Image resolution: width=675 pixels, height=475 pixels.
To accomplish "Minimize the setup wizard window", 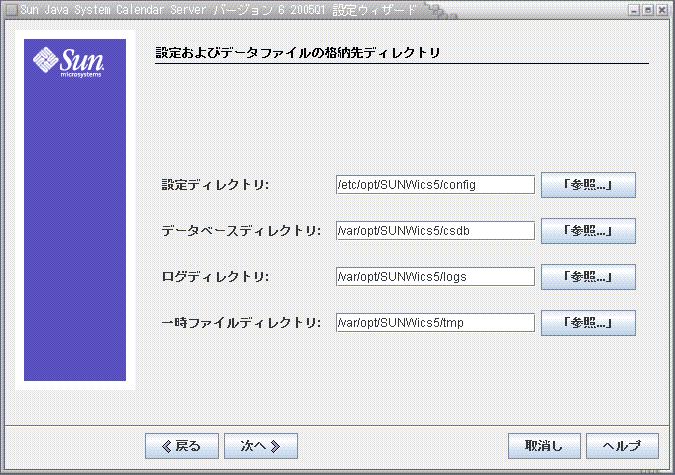I will point(634,10).
